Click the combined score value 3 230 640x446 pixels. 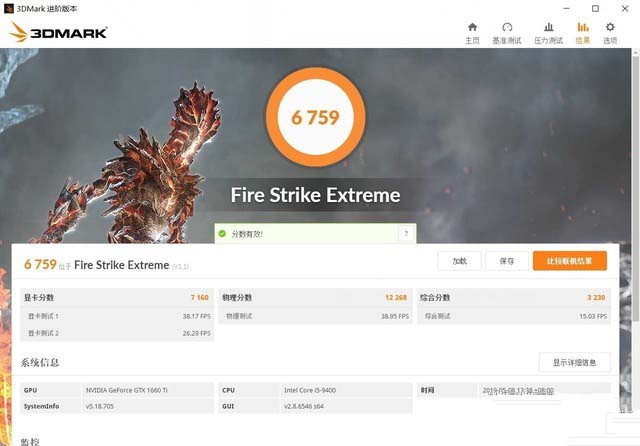[x=596, y=297]
